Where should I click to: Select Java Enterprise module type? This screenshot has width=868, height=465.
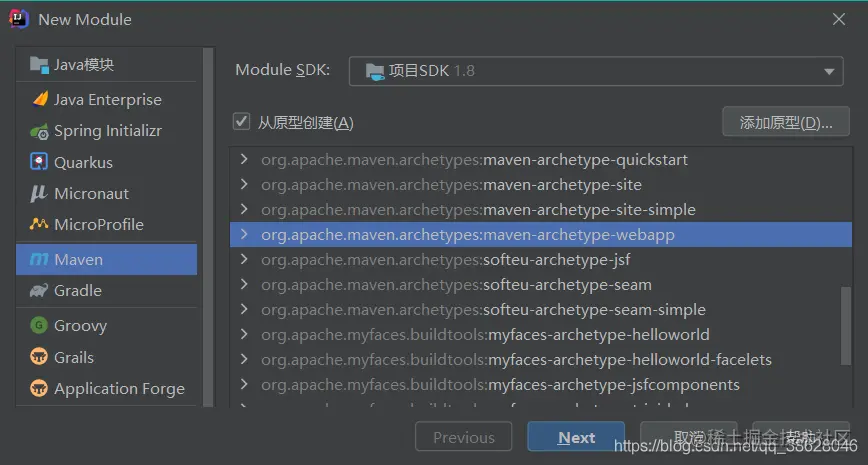click(x=106, y=100)
